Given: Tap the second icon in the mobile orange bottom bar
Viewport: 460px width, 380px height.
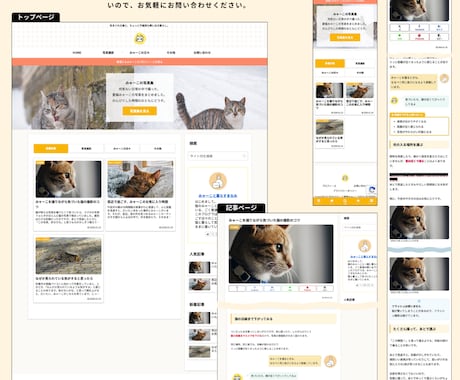Looking at the screenshot, I should (332, 201).
